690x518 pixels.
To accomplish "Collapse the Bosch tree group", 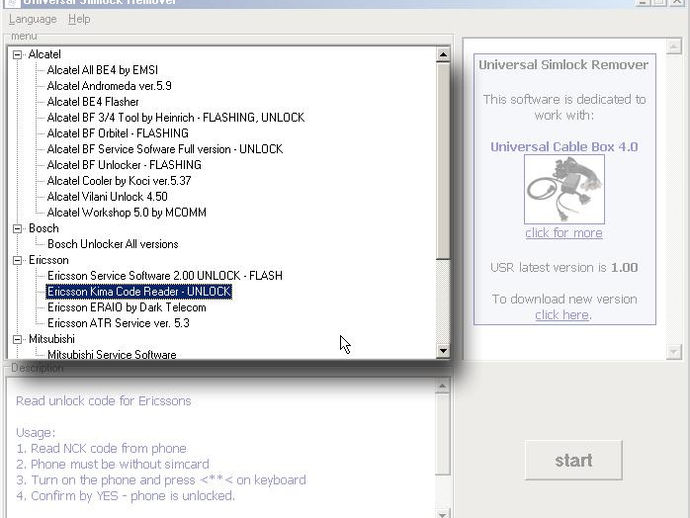I will pos(18,228).
